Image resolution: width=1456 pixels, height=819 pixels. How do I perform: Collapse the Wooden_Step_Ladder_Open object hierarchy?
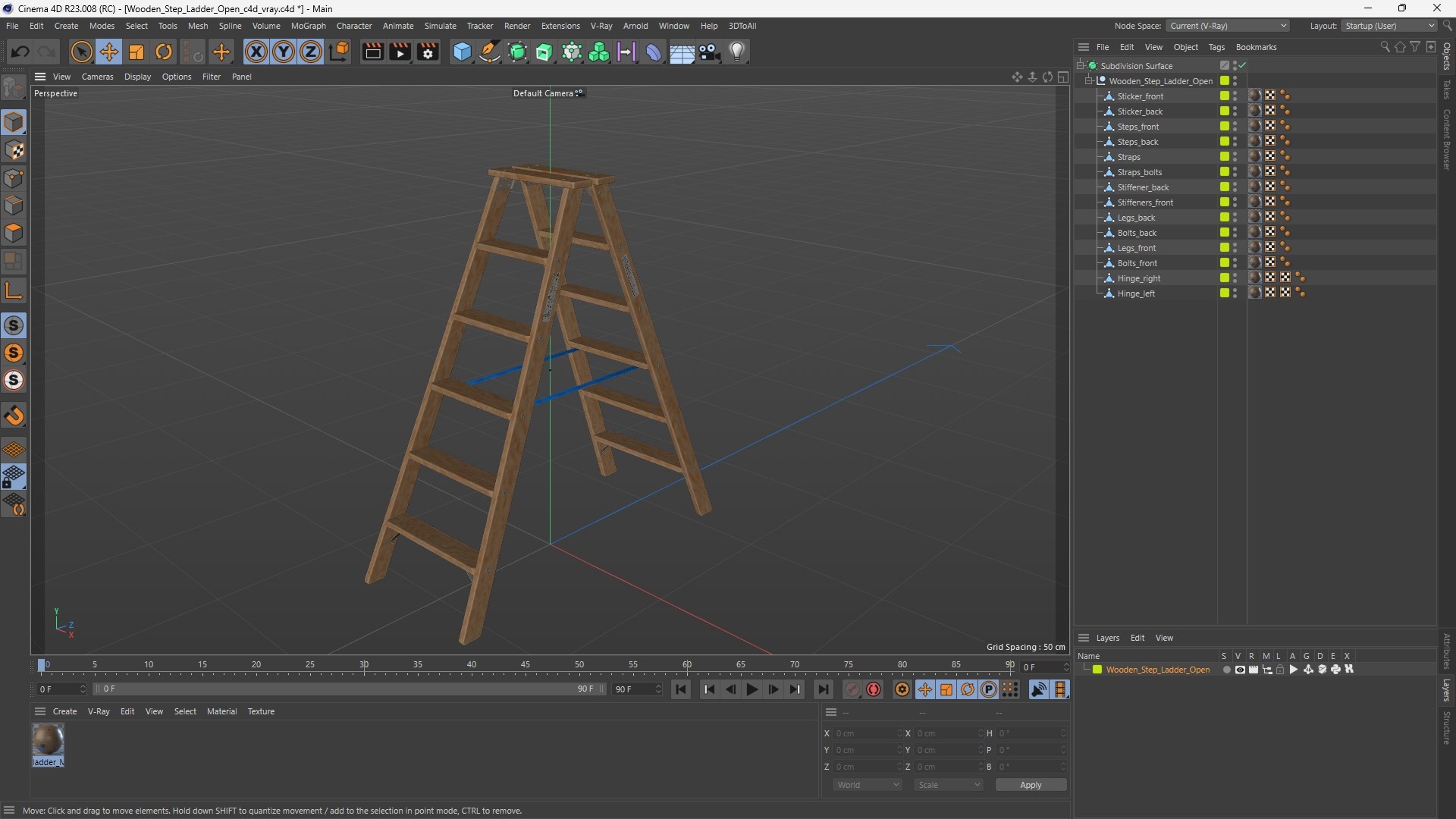(x=1090, y=80)
